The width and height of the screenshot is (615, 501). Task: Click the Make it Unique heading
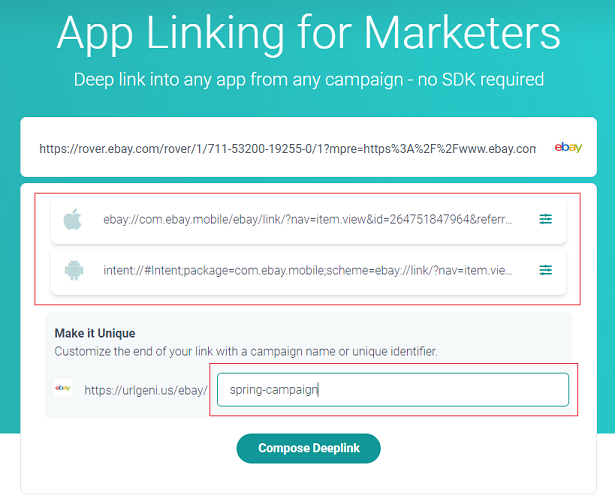[x=95, y=333]
